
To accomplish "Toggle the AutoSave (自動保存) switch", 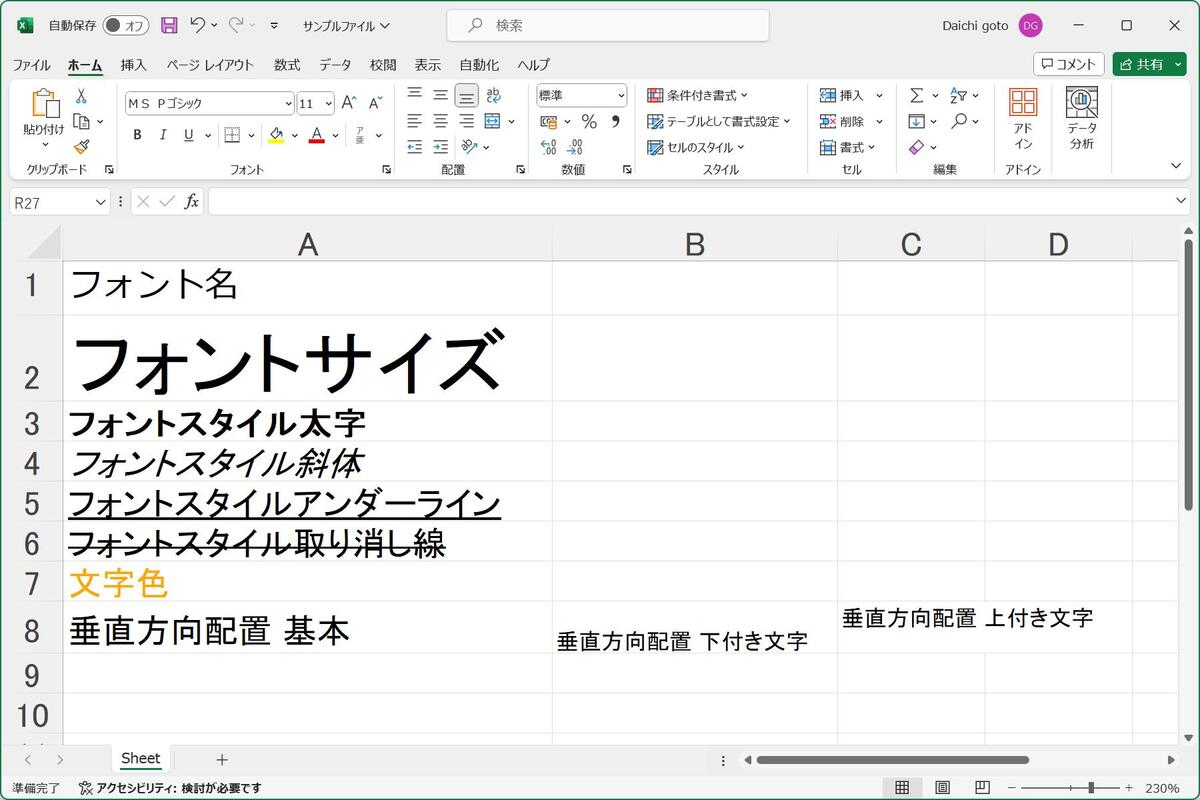I will 126,25.
